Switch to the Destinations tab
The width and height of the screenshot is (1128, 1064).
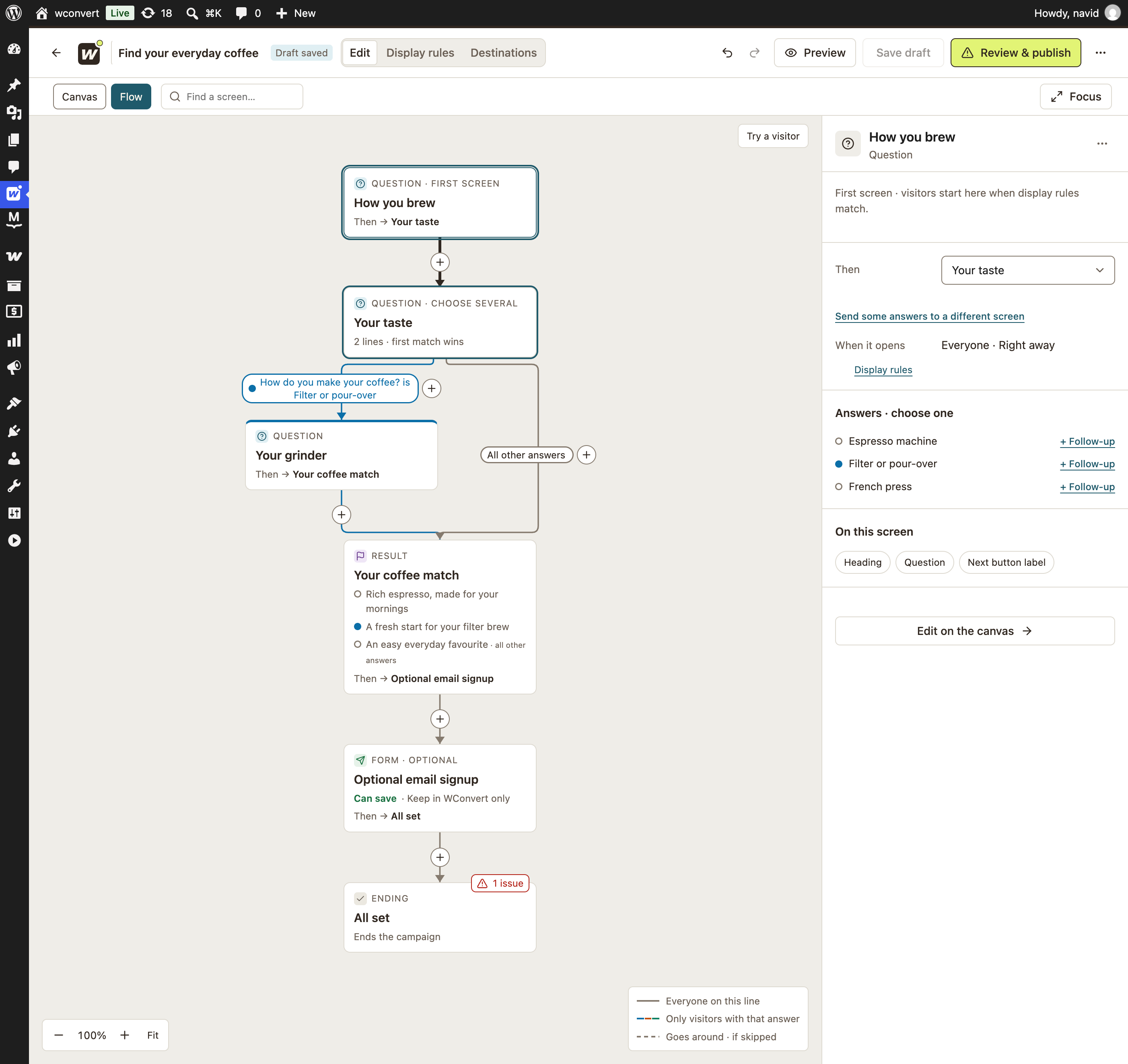click(x=503, y=53)
